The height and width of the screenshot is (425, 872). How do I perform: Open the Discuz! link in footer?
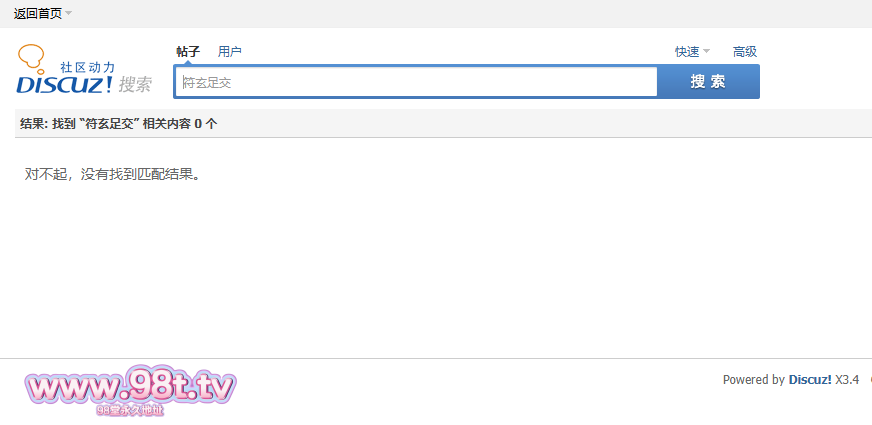point(810,380)
